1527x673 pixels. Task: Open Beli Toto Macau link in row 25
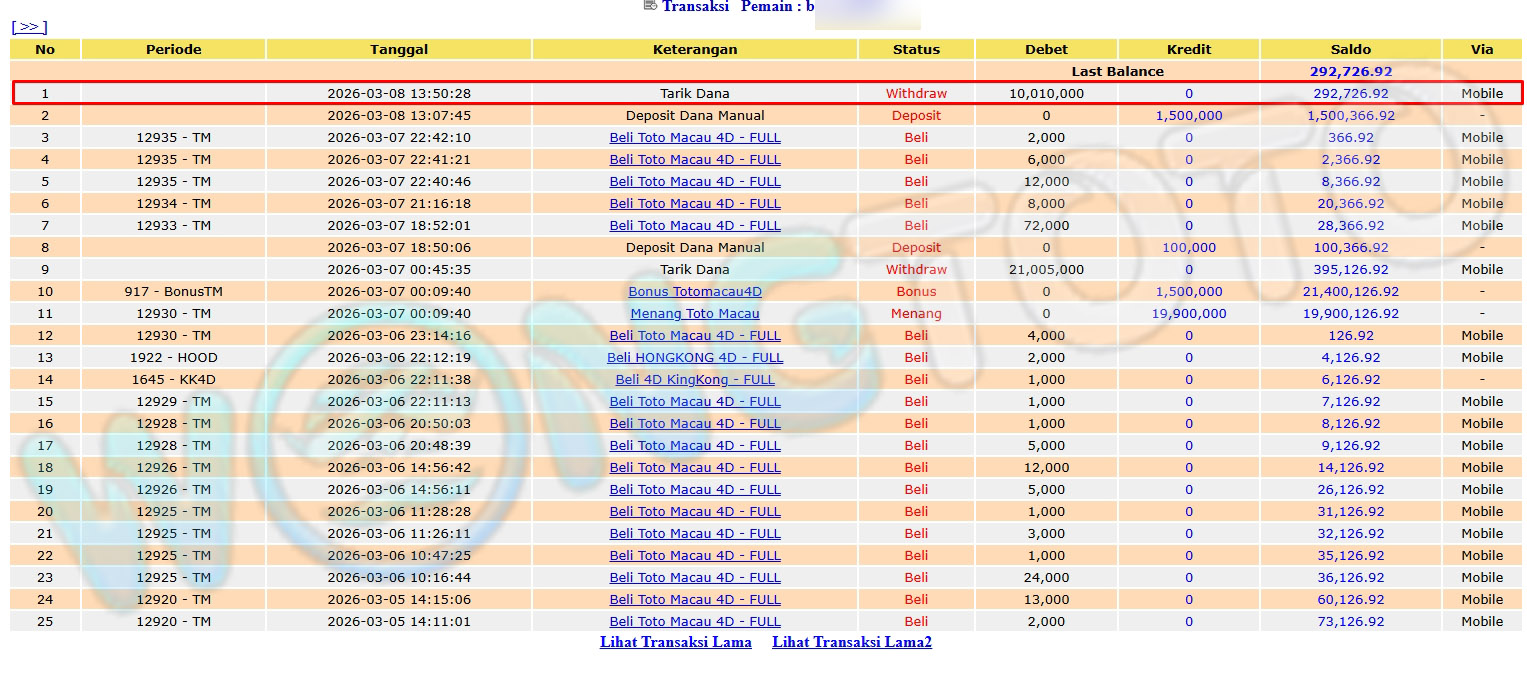pyautogui.click(x=694, y=622)
